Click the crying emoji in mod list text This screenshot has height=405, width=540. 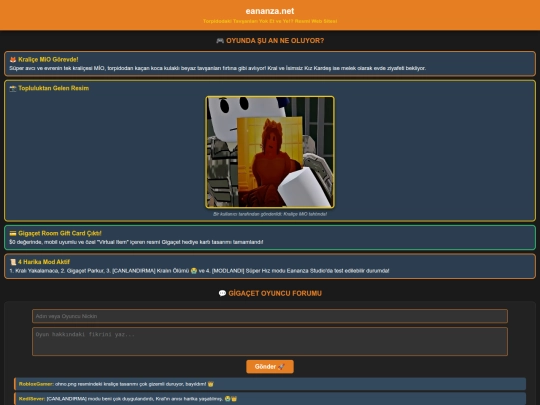[x=194, y=271]
